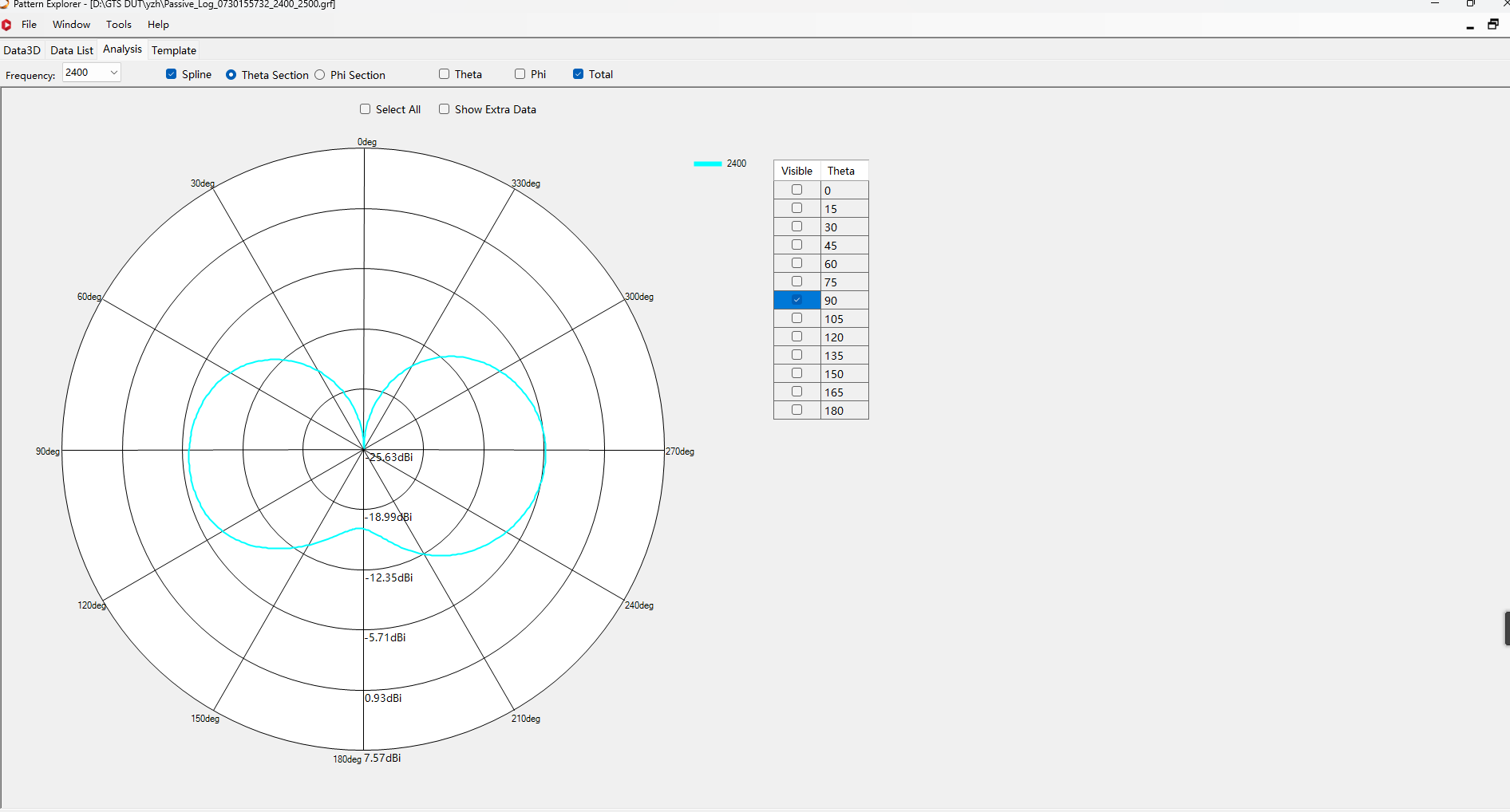Select the Theta 180 table cell

tap(844, 411)
